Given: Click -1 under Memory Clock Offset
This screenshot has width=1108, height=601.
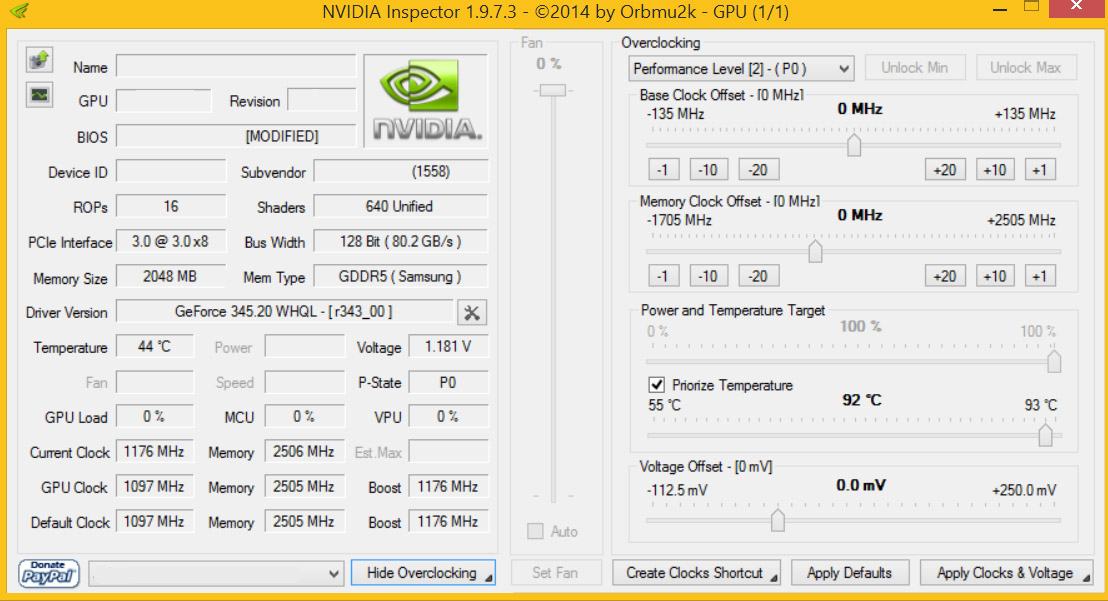Looking at the screenshot, I should click(x=663, y=275).
